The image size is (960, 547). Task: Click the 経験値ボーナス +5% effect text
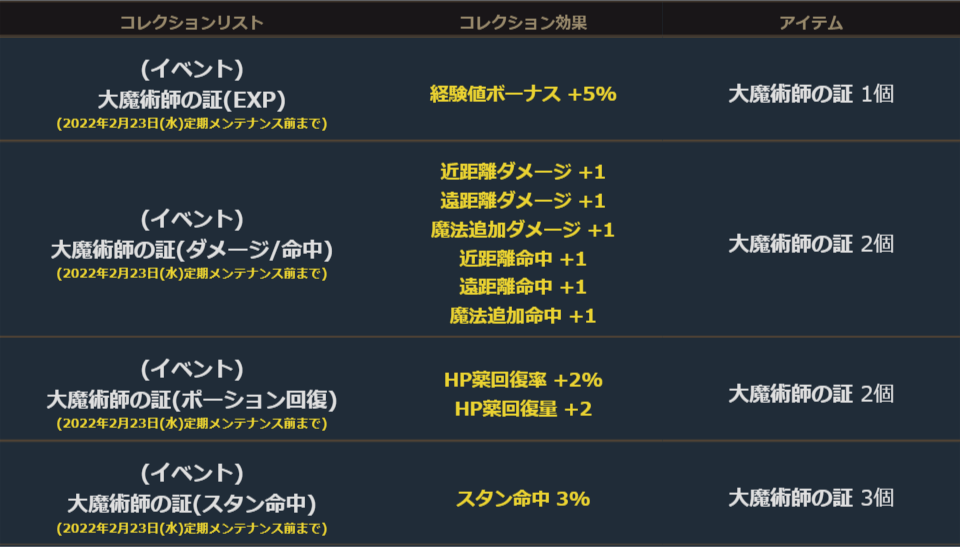point(523,94)
